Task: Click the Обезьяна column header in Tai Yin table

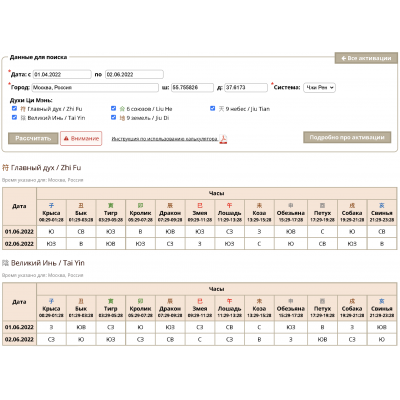Action: tap(291, 308)
